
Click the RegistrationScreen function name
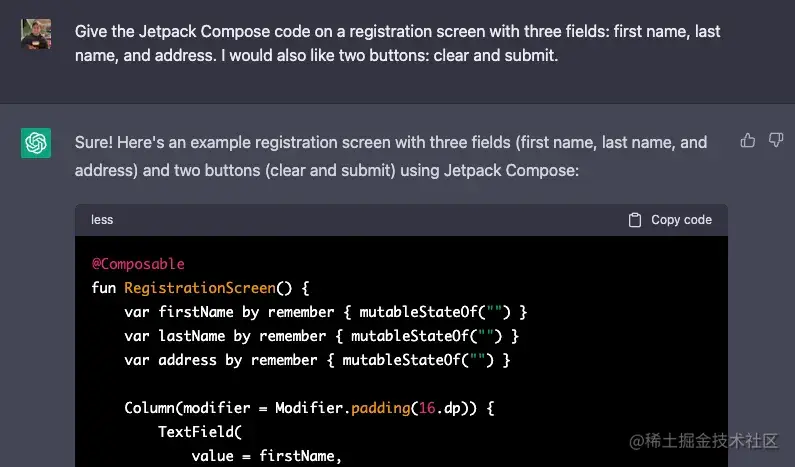tap(200, 288)
